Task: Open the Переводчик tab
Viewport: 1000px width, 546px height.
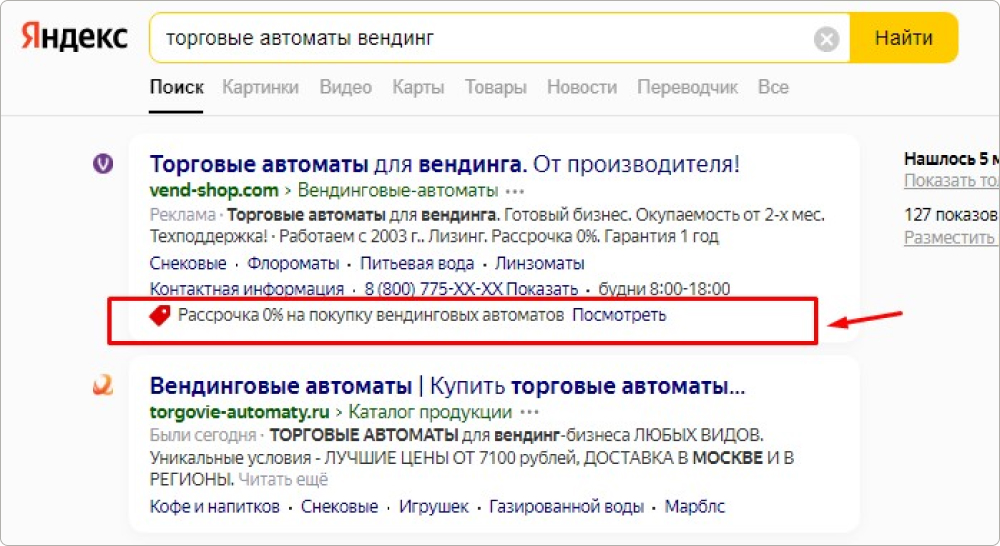Action: point(688,87)
